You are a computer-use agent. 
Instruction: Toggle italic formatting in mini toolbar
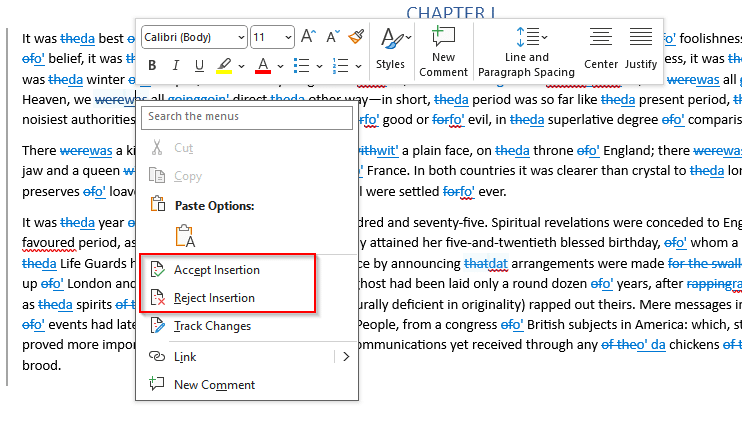176,65
